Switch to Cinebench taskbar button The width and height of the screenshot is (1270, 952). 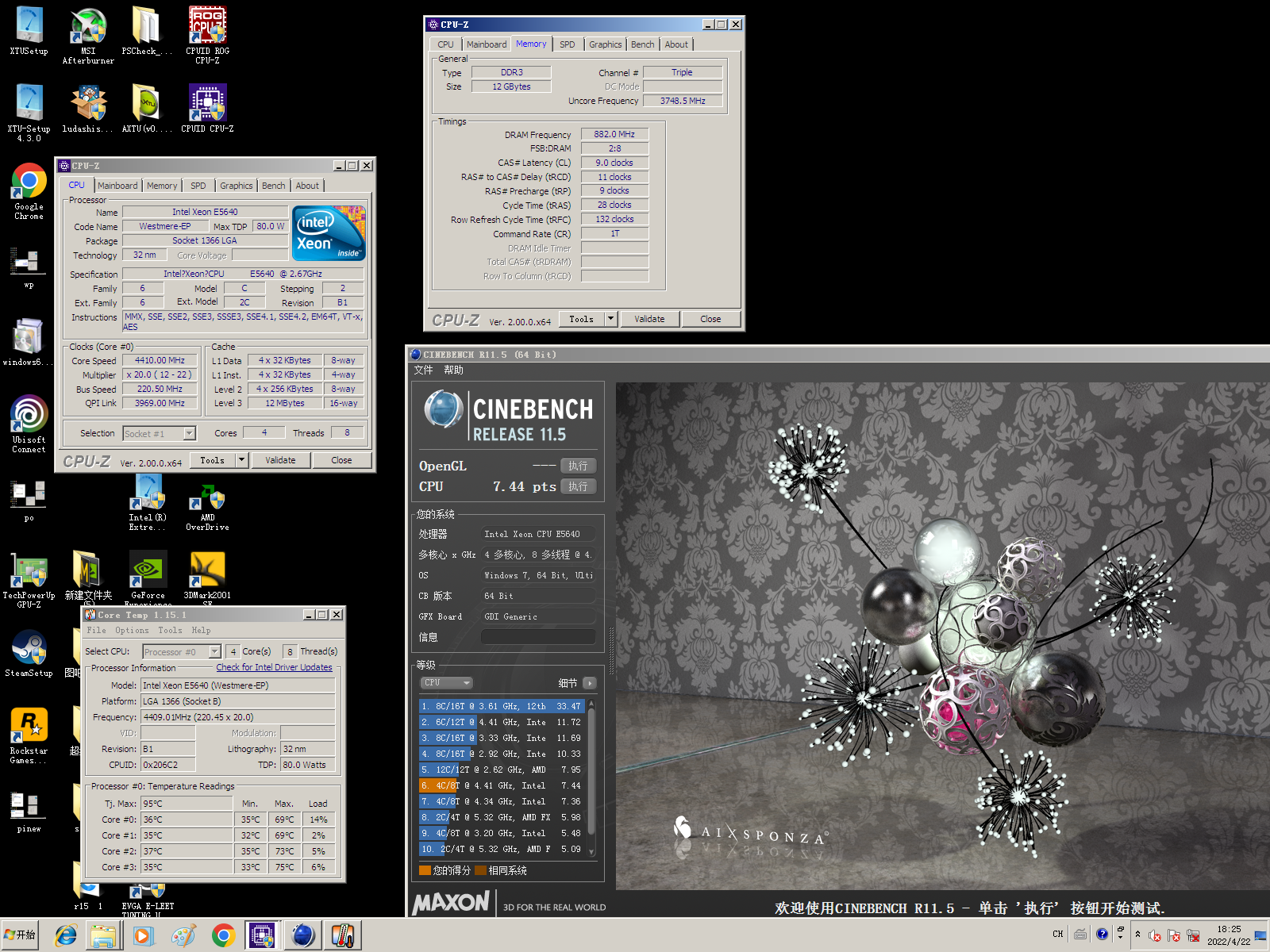pyautogui.click(x=303, y=936)
